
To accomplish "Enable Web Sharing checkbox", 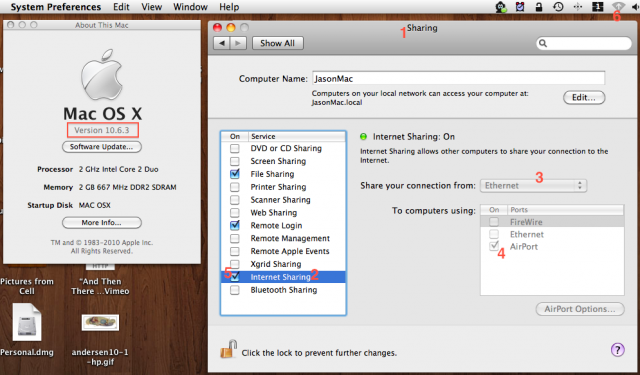I will [x=235, y=213].
